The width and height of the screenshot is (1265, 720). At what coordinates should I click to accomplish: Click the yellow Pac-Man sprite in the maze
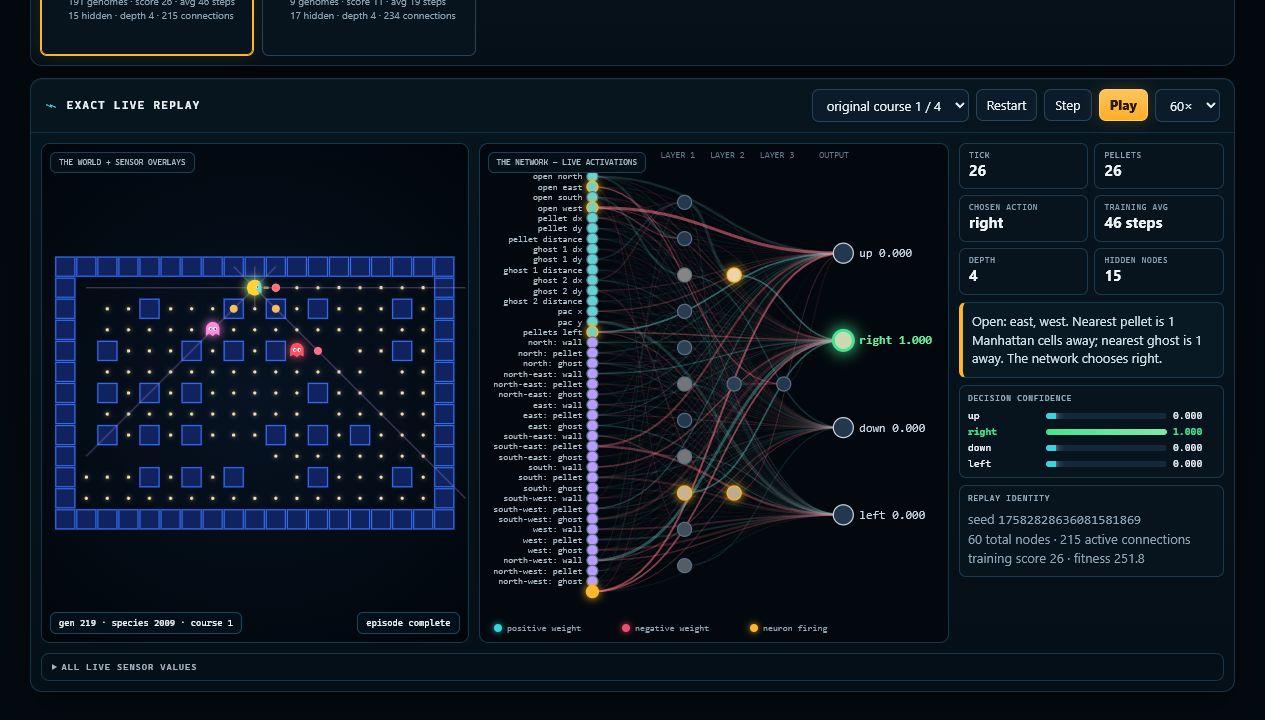pyautogui.click(x=255, y=288)
